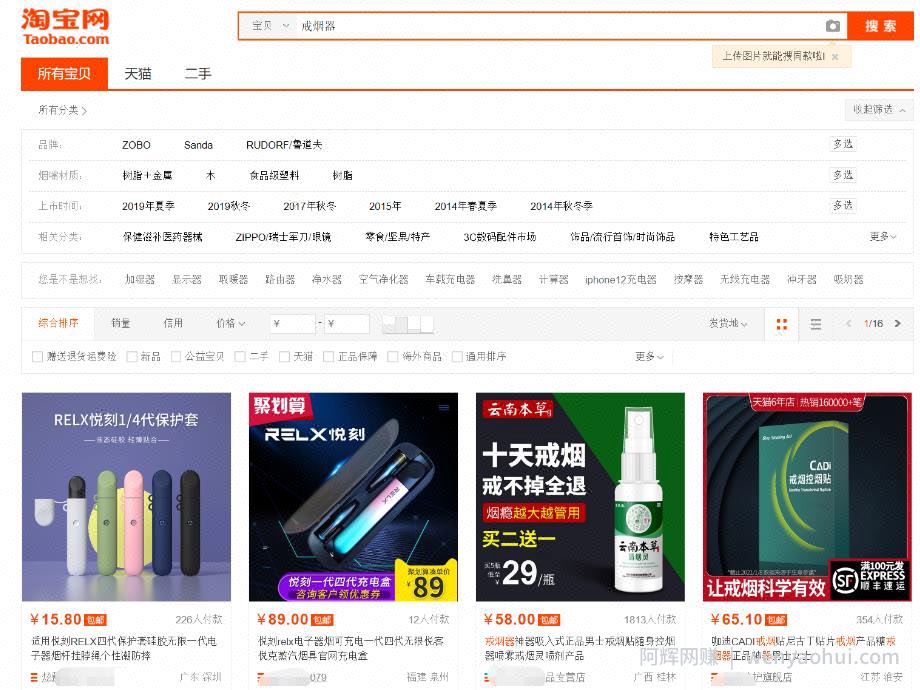Select launch time 2019年夏季

click(x=148, y=206)
